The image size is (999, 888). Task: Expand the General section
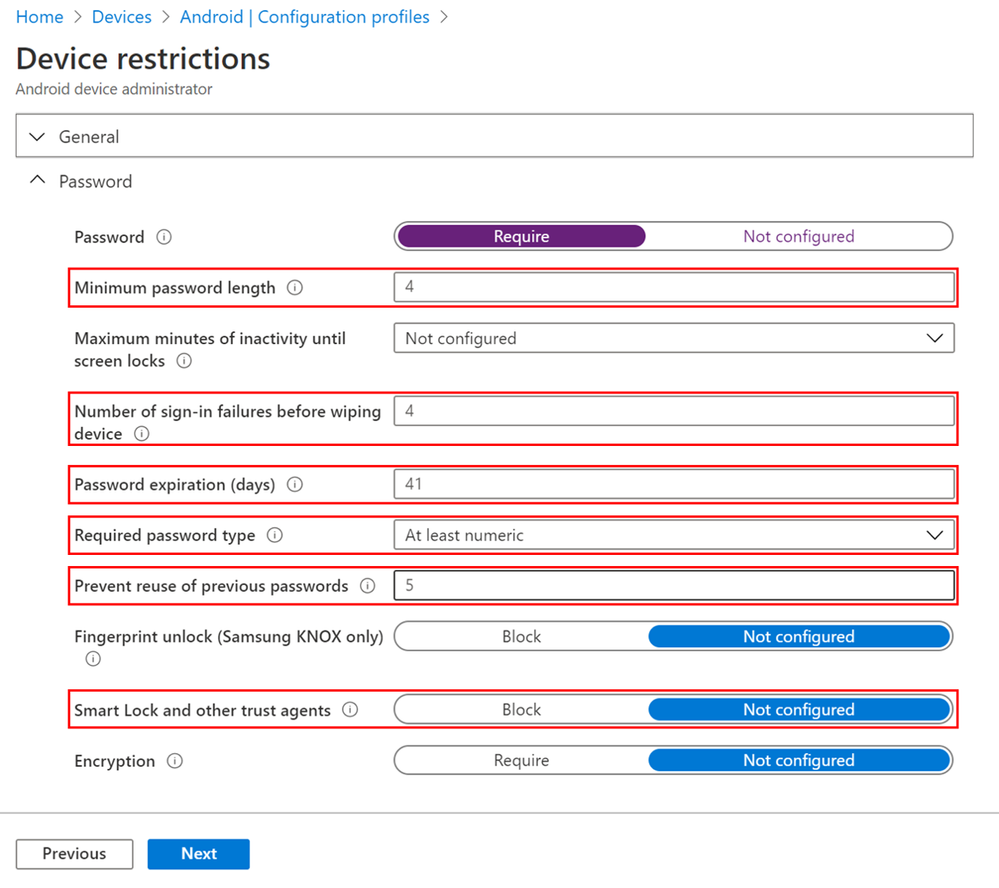pos(494,136)
